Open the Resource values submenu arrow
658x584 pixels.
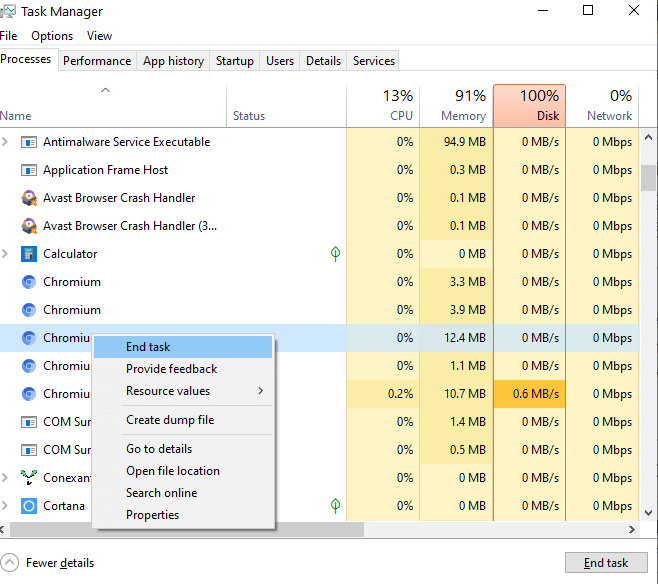(x=261, y=391)
